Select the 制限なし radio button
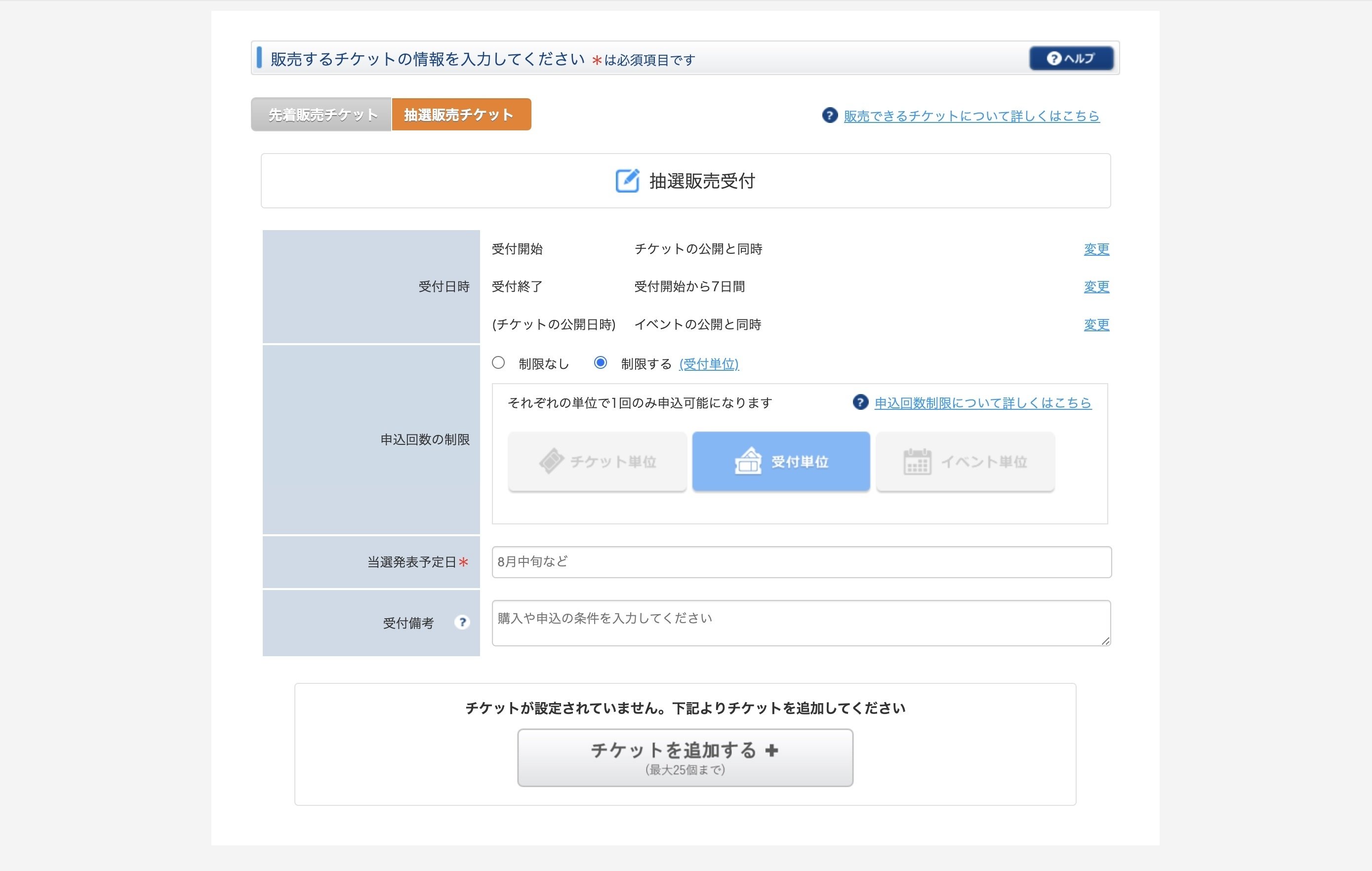Image resolution: width=1372 pixels, height=871 pixels. click(x=498, y=363)
